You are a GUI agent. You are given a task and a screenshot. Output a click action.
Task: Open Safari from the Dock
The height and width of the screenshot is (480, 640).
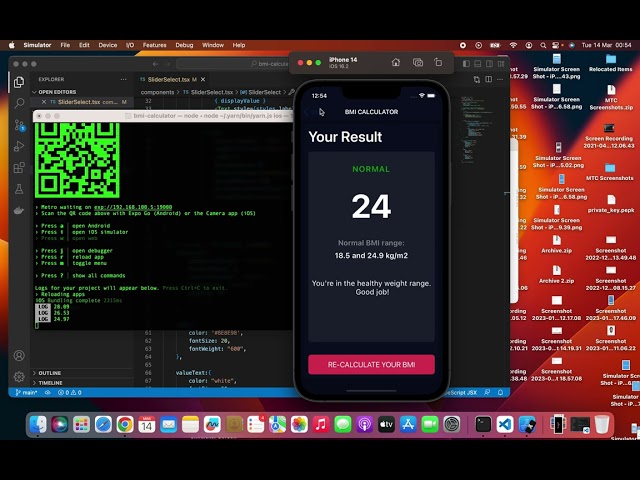[x=103, y=424]
